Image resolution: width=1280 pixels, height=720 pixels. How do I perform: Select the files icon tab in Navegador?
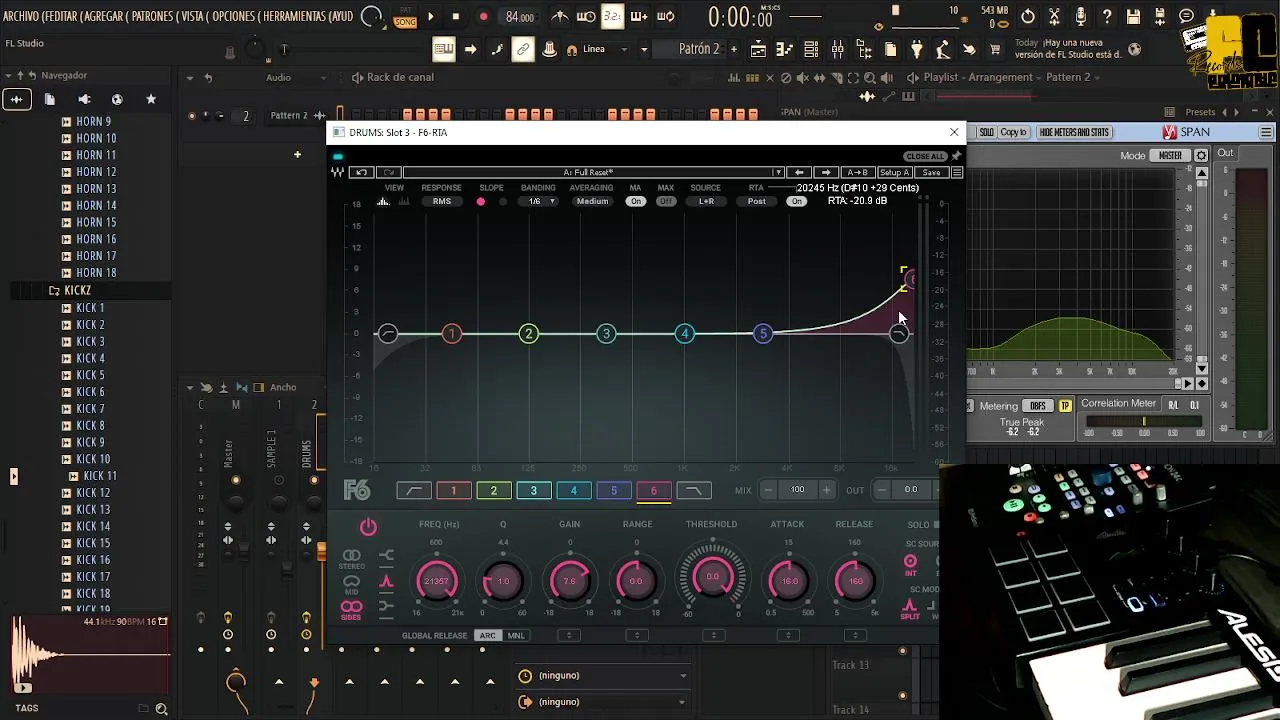[50, 99]
